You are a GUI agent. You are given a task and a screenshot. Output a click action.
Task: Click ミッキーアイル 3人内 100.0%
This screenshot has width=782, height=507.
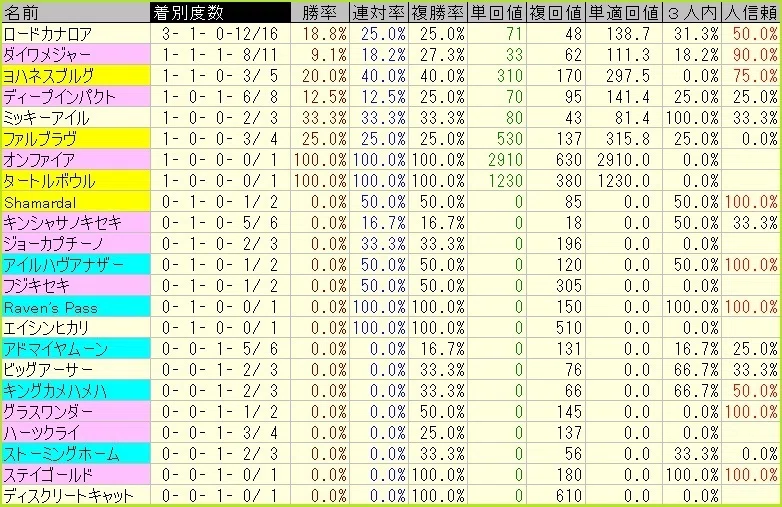pyautogui.click(x=692, y=118)
